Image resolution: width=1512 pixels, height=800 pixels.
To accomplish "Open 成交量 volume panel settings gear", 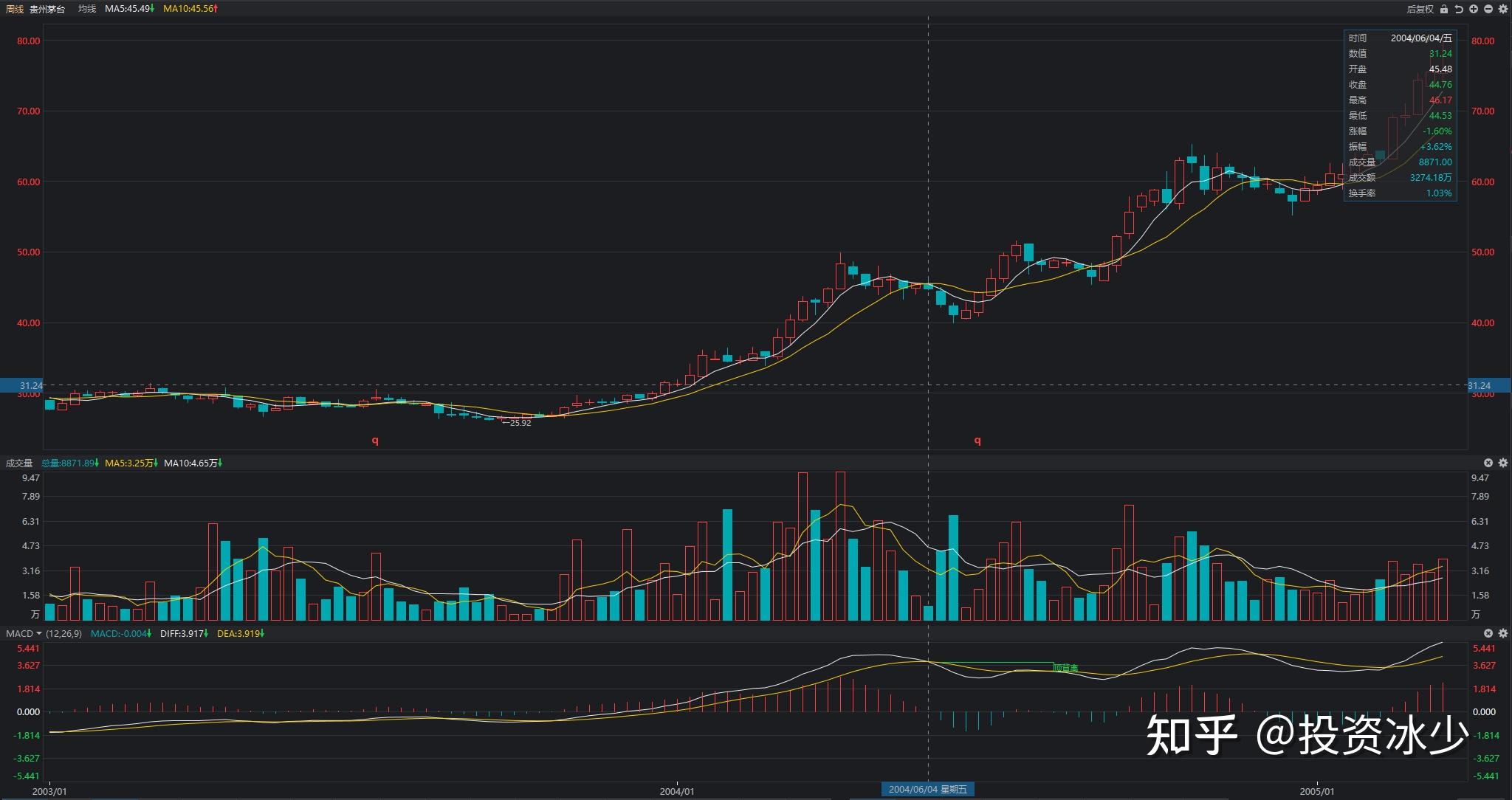I will [x=1503, y=463].
